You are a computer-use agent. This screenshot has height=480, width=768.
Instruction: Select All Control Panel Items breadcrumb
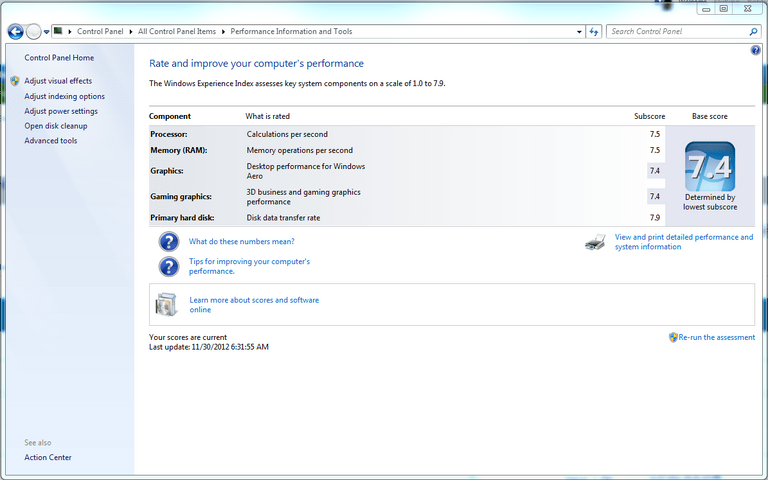[177, 31]
